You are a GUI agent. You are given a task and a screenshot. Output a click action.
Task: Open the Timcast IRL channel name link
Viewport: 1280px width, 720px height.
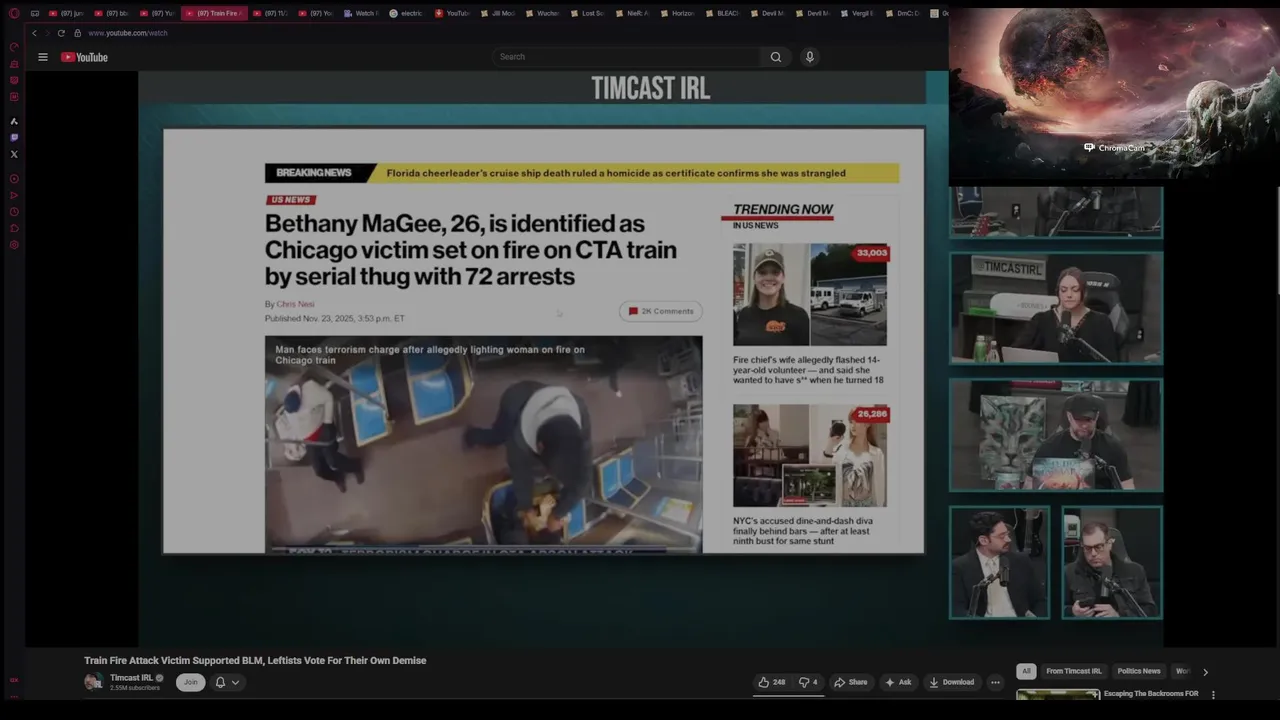131,678
